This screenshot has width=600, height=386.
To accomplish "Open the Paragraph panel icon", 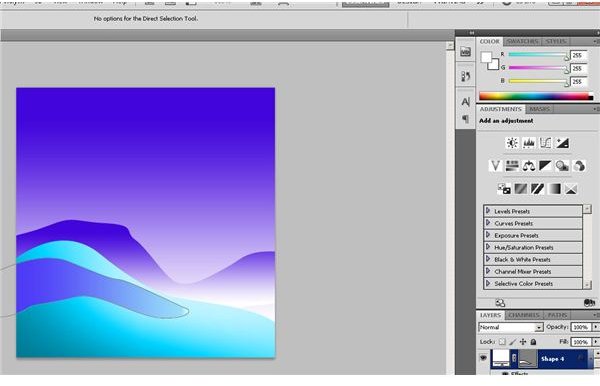I will click(x=465, y=119).
